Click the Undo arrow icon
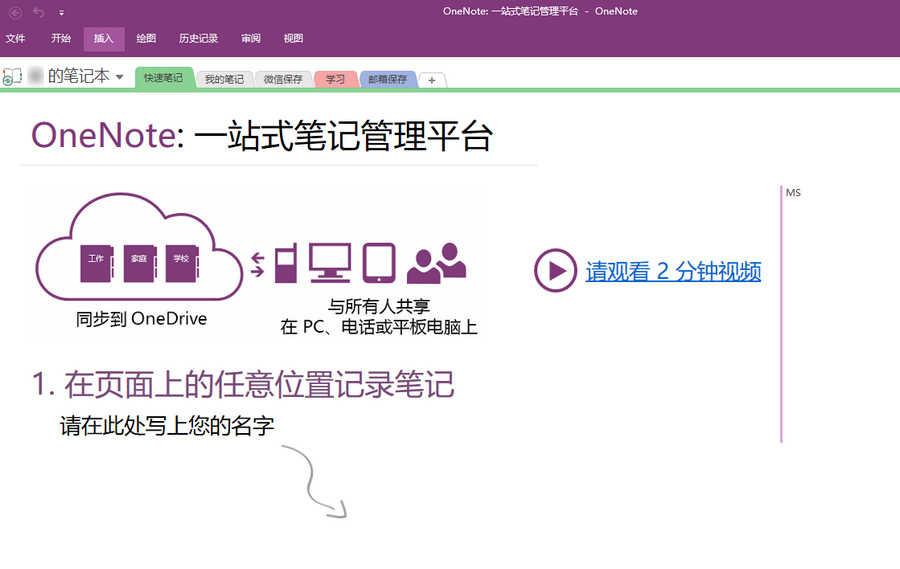900x569 pixels. tap(38, 12)
